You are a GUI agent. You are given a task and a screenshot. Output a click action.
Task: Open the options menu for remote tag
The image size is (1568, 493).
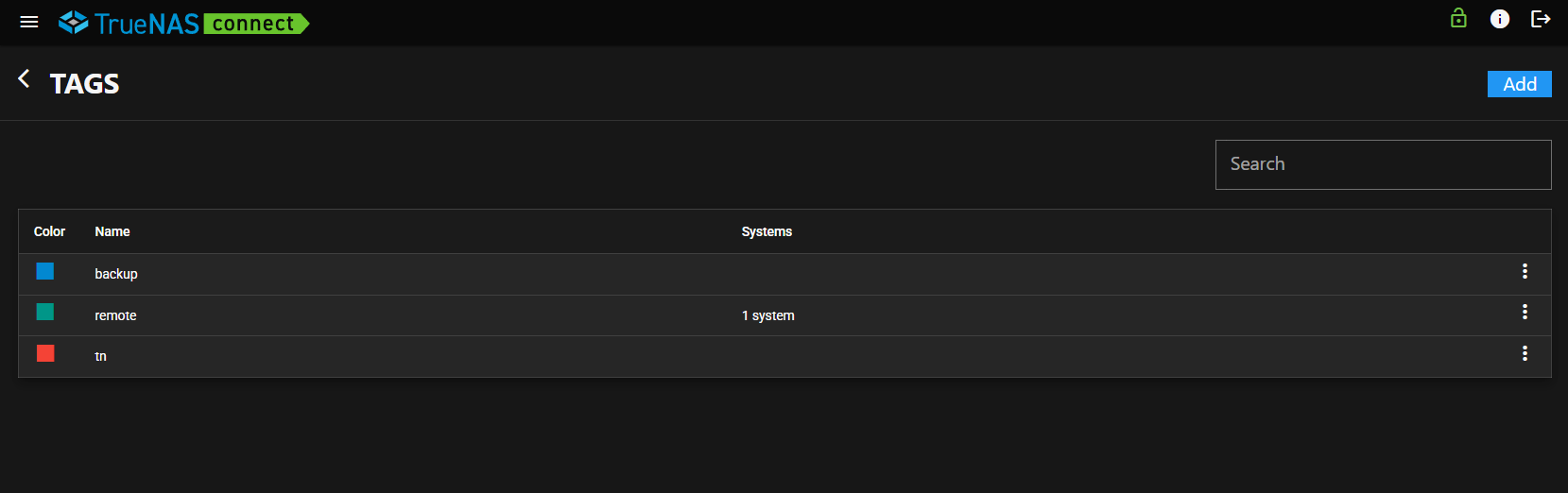1525,313
